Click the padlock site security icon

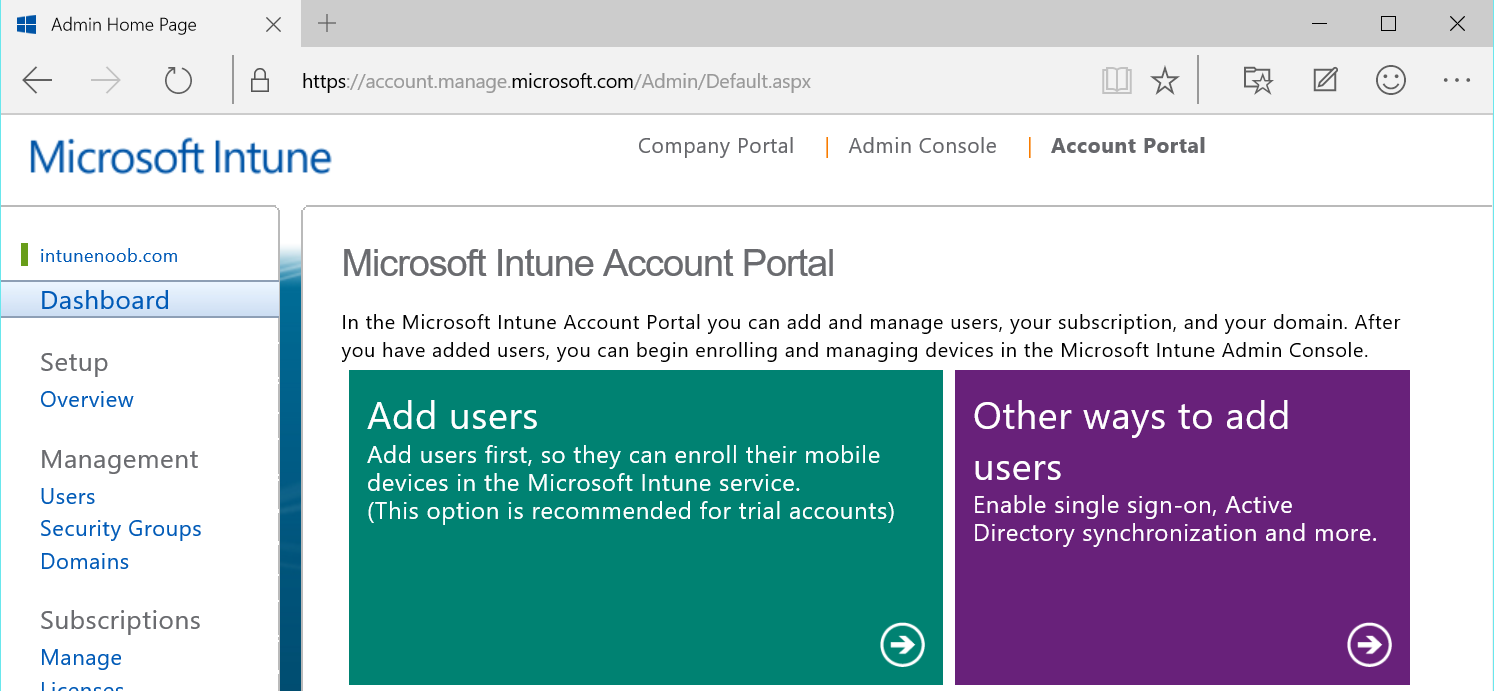(260, 81)
